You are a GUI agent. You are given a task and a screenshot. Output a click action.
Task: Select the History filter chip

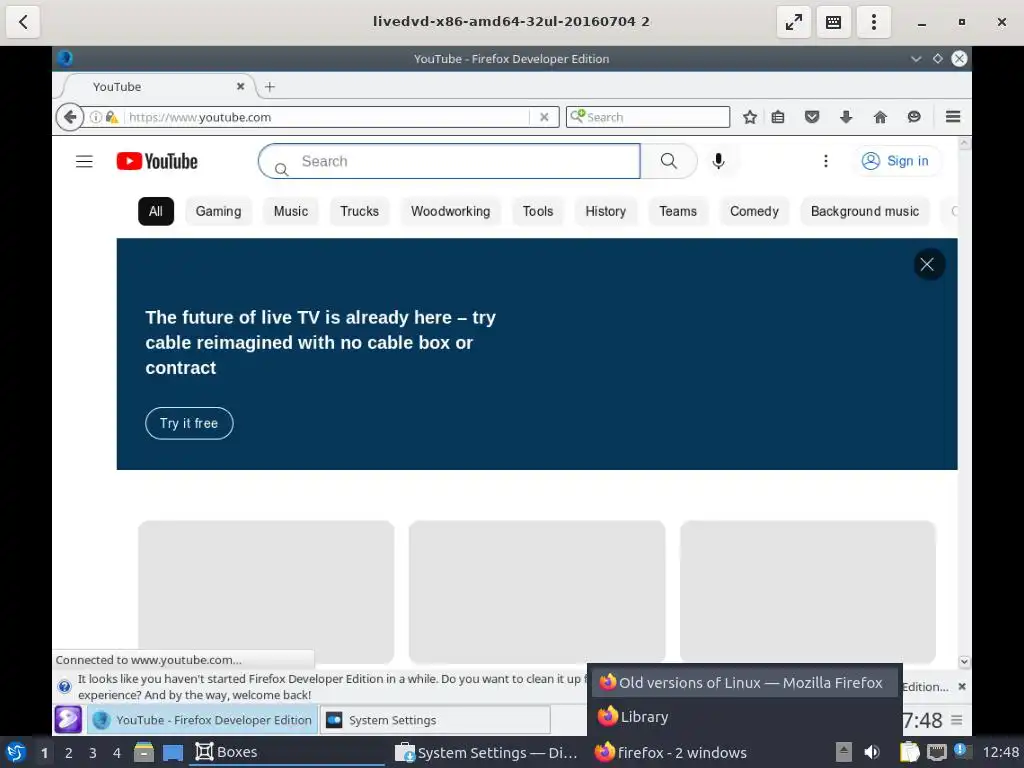[x=605, y=211]
